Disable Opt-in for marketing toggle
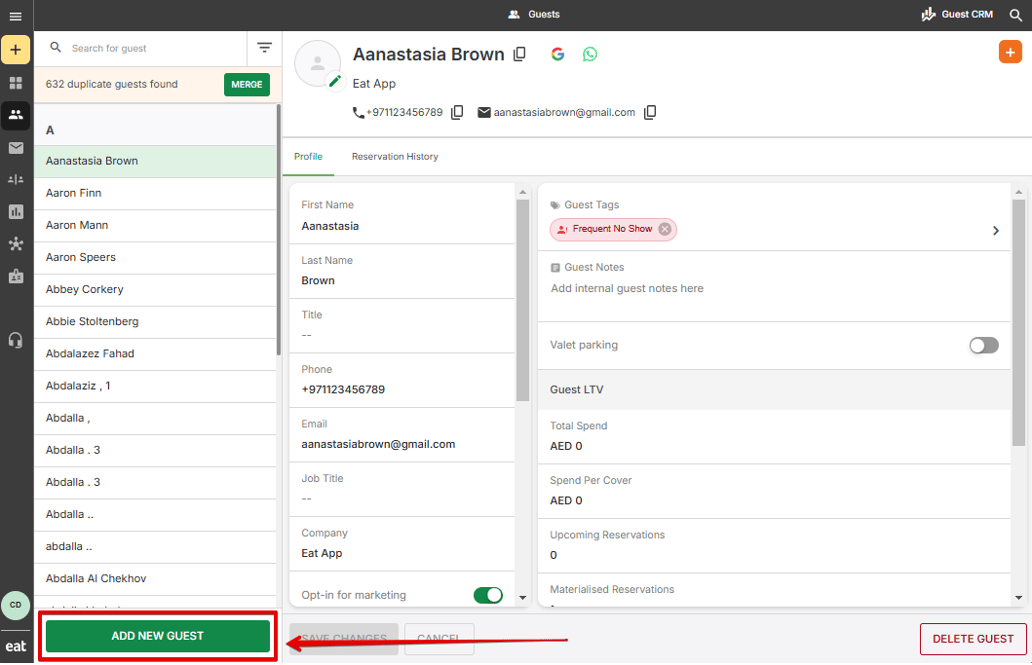This screenshot has width=1032, height=665. (488, 595)
